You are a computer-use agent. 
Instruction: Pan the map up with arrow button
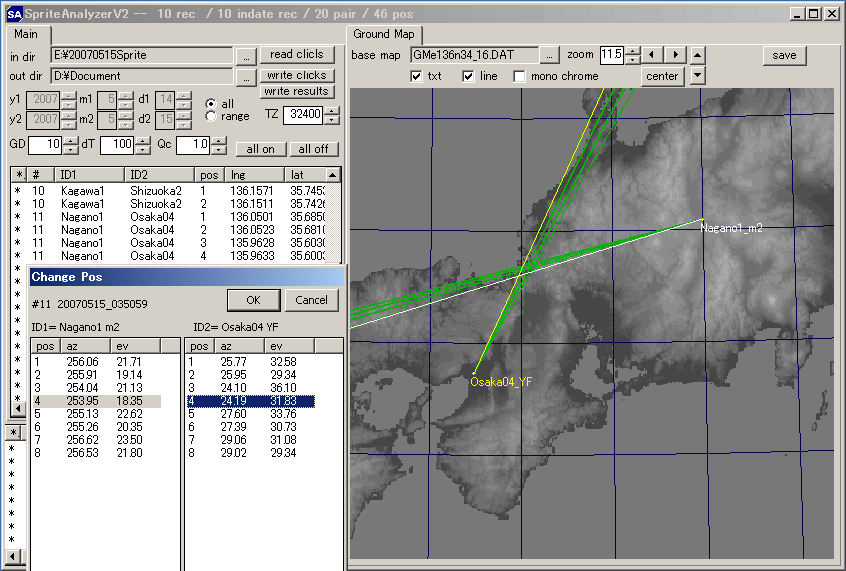pos(697,55)
